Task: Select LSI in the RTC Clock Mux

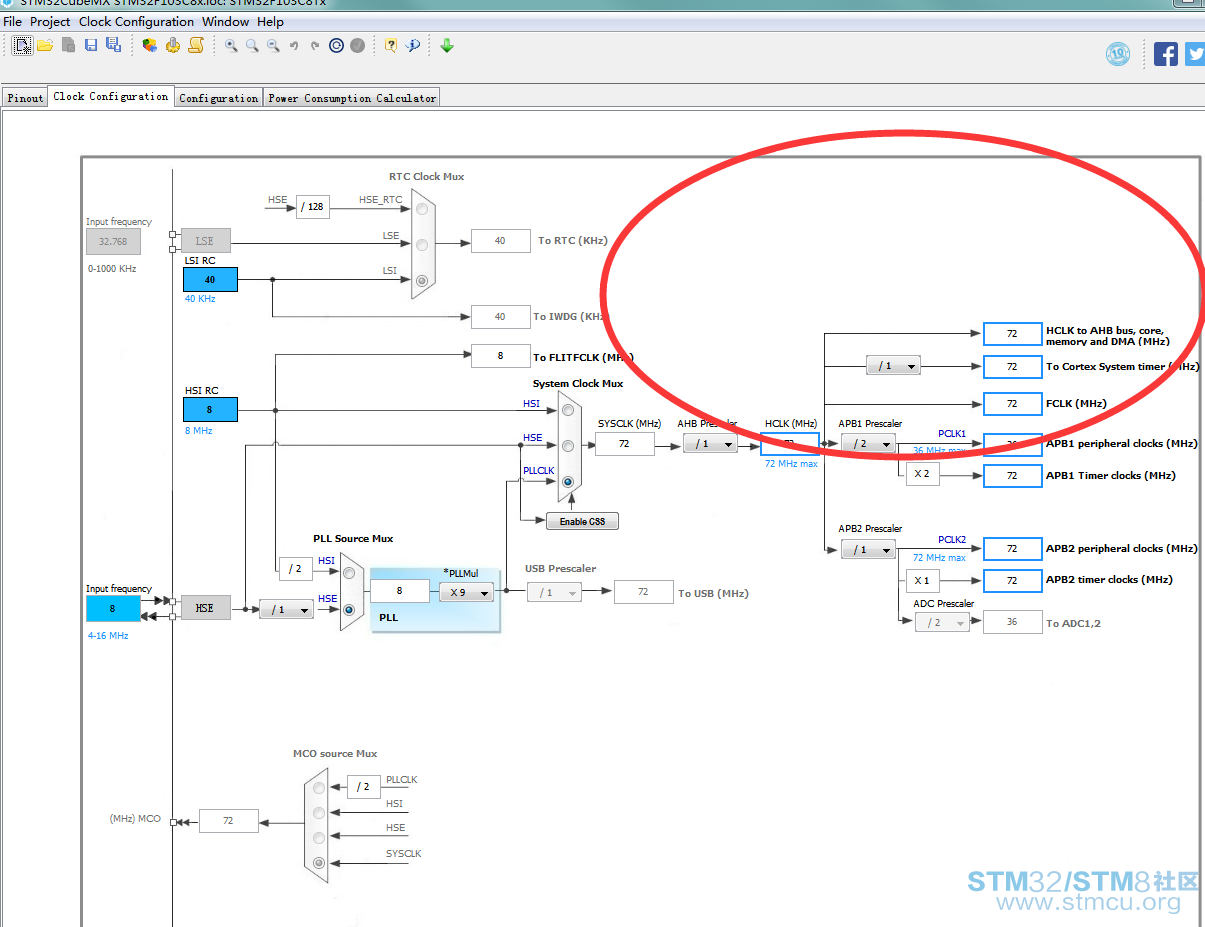Action: tap(422, 280)
